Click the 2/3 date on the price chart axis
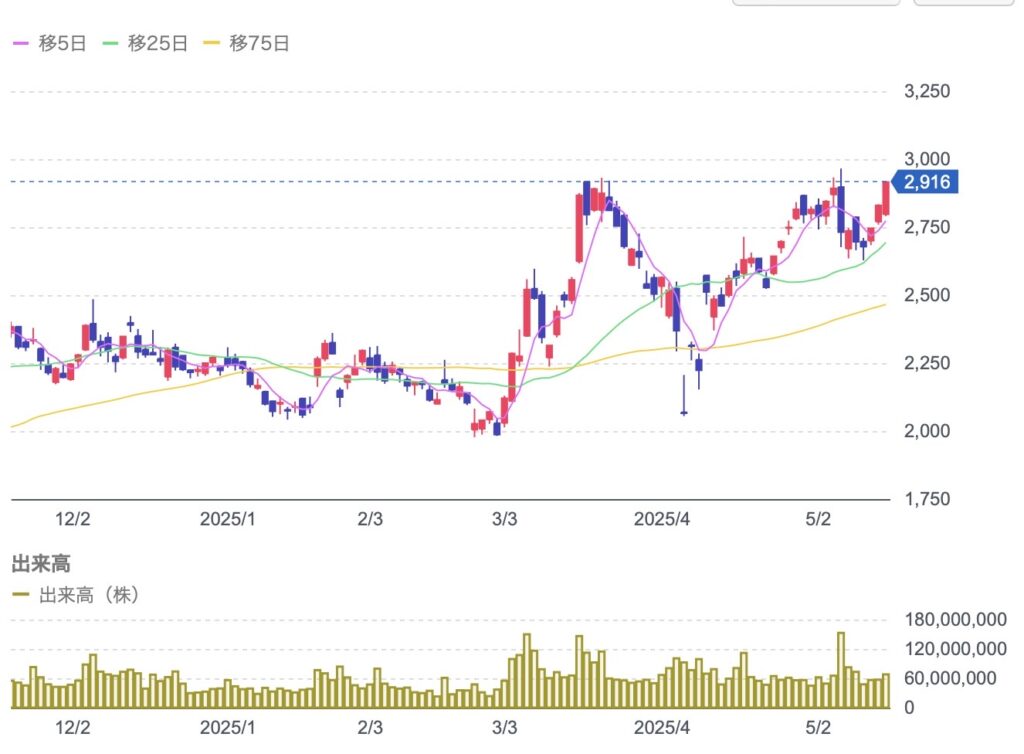Image resolution: width=1024 pixels, height=754 pixels. click(370, 519)
